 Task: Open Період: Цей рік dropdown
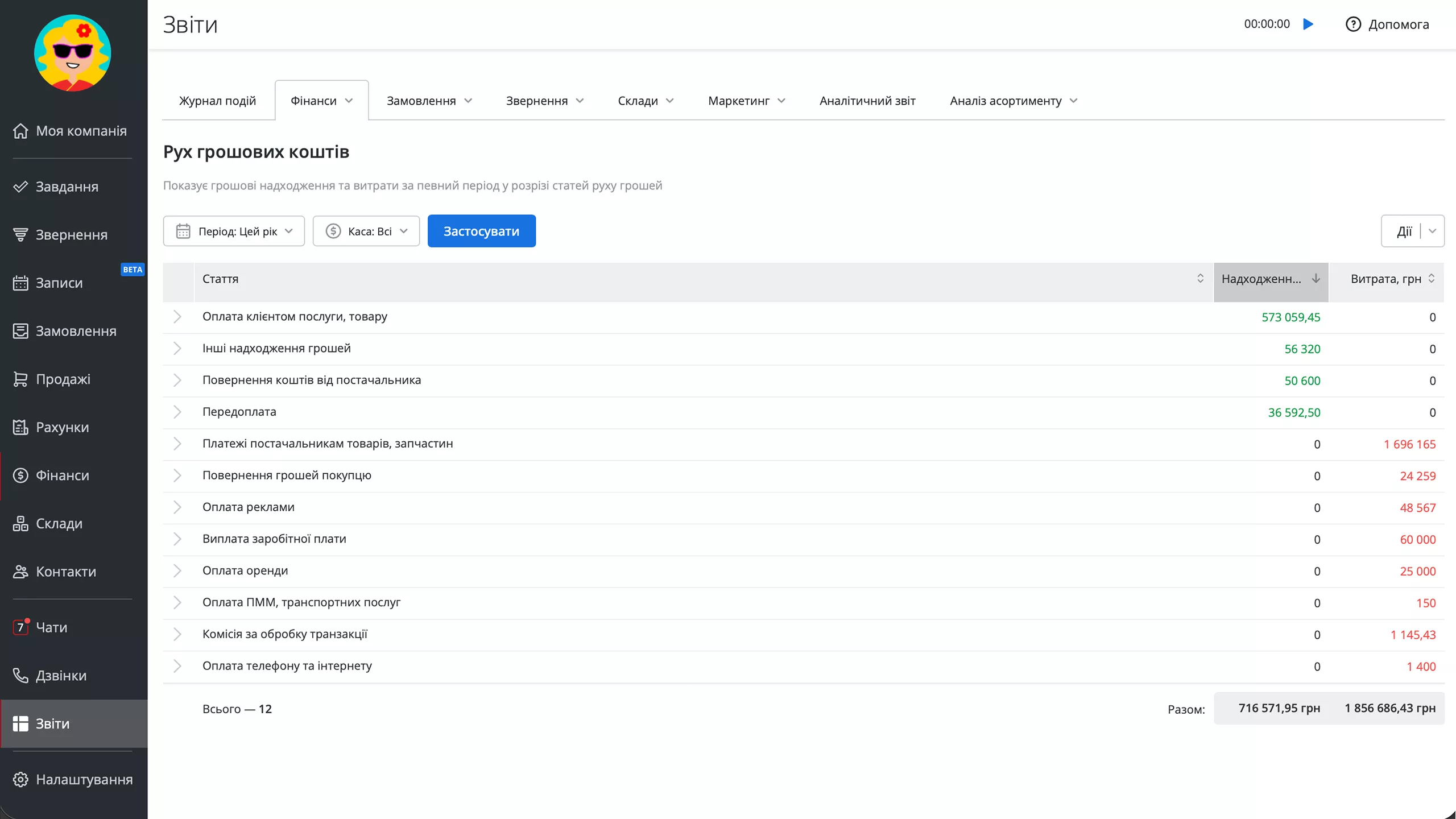[x=234, y=231]
